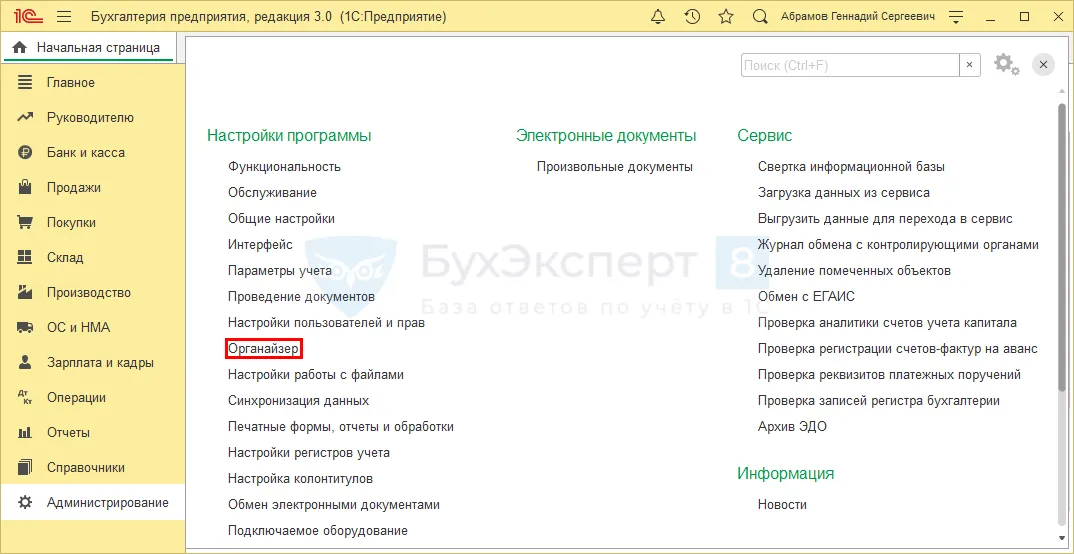1074x554 pixels.
Task: Click the Справочники books icon
Action: click(x=25, y=468)
